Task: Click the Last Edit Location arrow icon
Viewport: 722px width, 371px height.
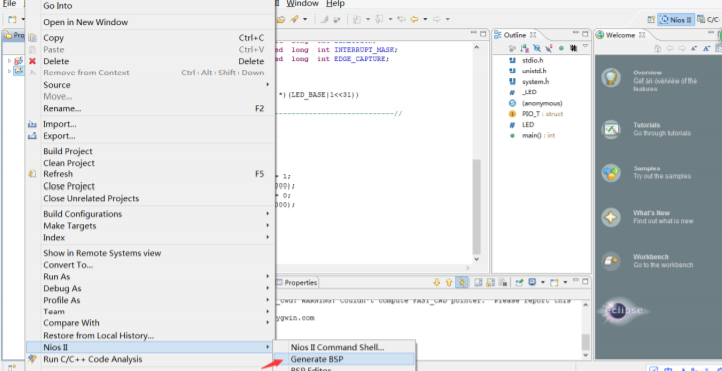Action: [x=402, y=19]
